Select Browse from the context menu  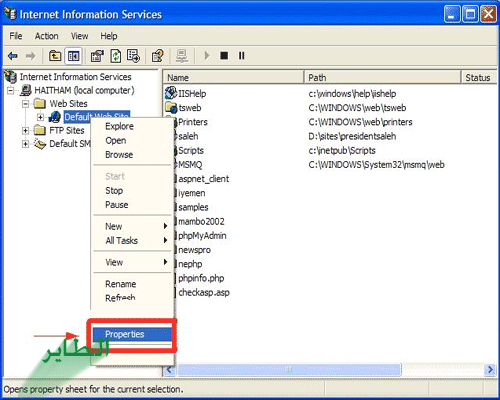119,155
